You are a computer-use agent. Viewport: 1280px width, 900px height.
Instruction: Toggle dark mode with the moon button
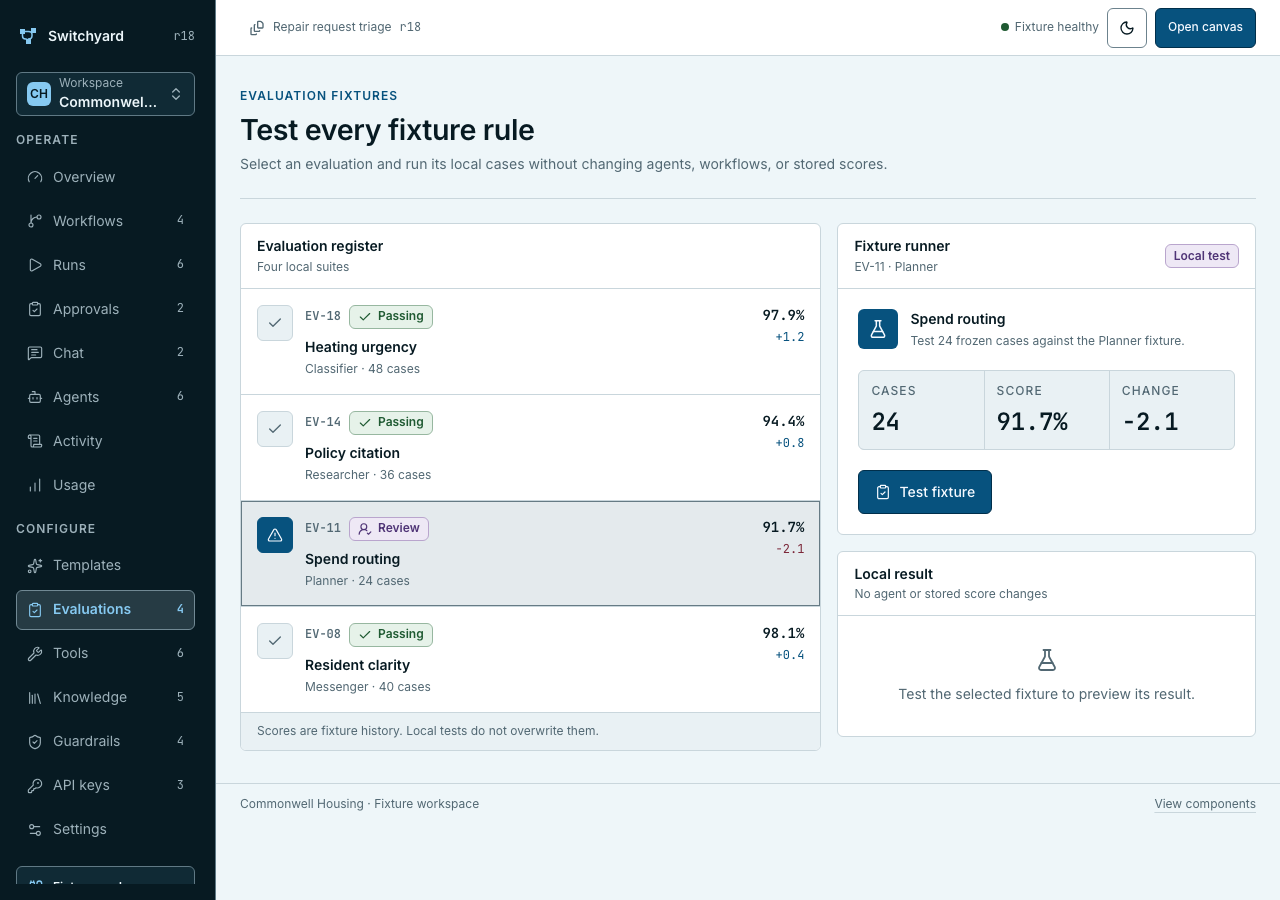pyautogui.click(x=1127, y=28)
